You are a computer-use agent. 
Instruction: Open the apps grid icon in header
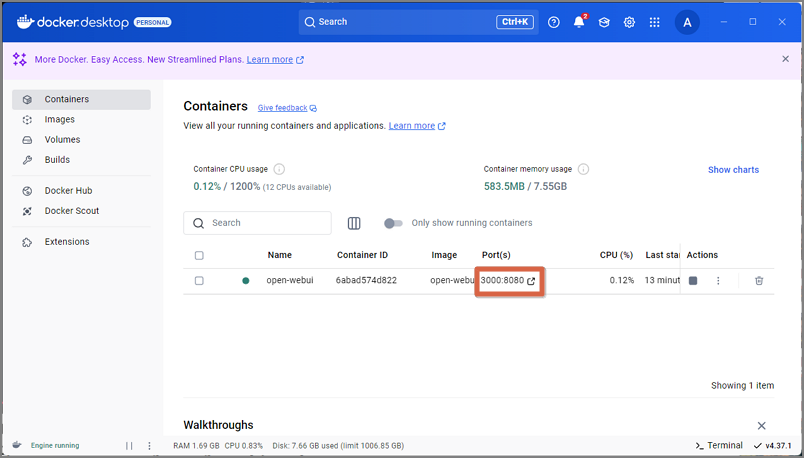coord(654,22)
